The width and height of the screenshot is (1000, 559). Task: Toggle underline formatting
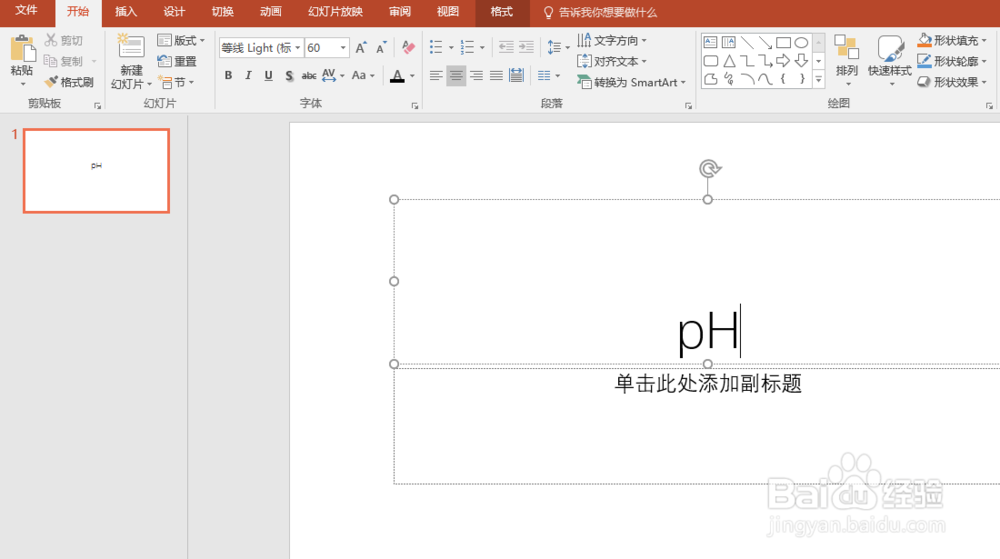click(268, 75)
